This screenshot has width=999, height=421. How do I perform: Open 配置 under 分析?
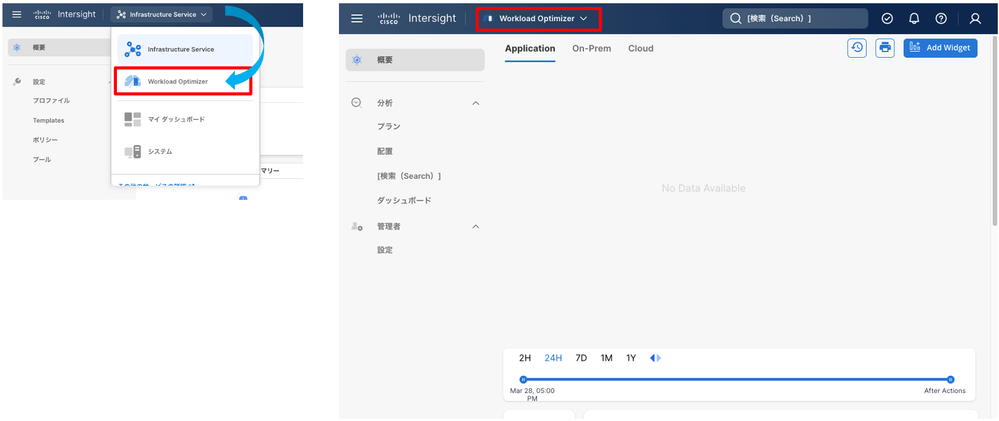(385, 152)
